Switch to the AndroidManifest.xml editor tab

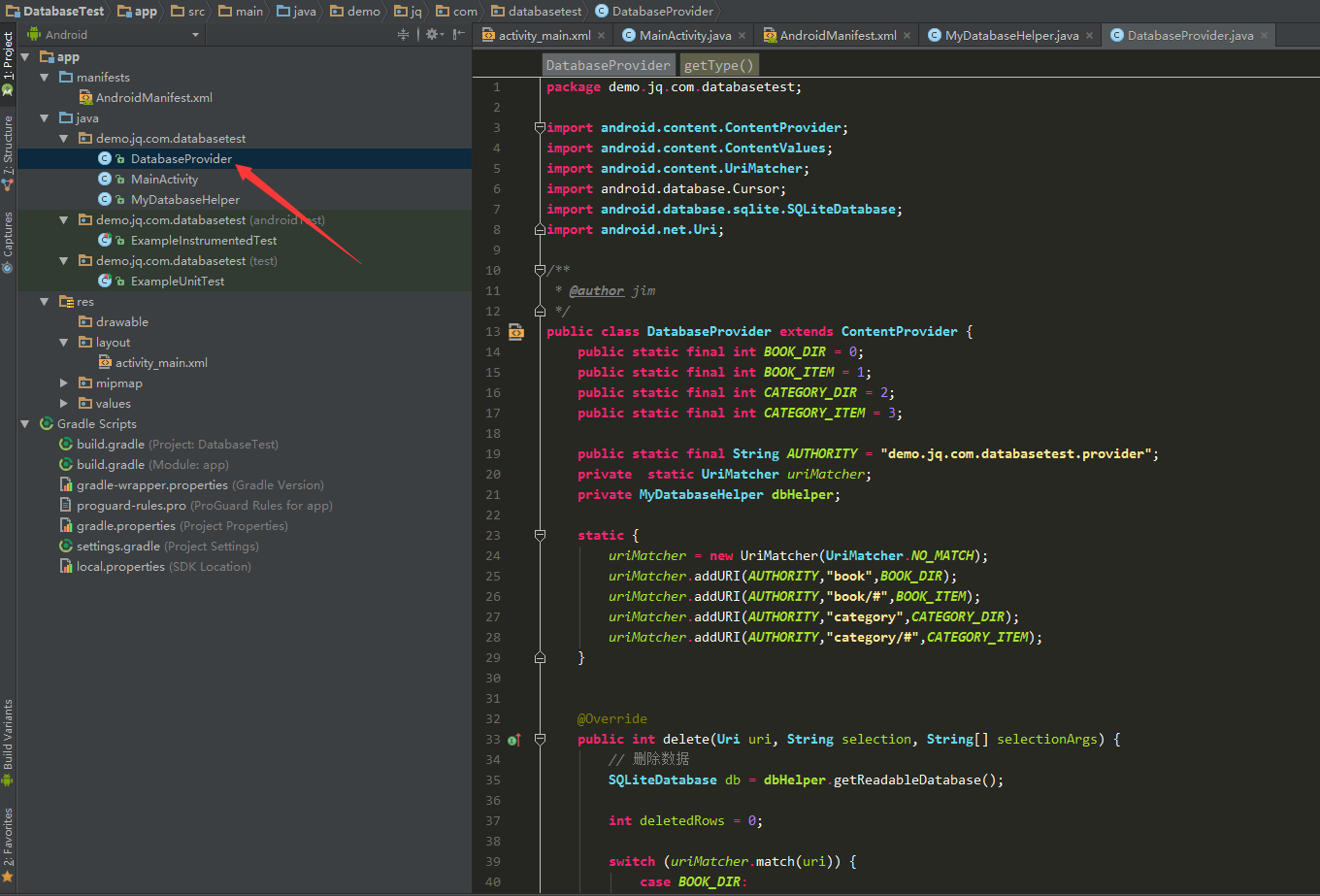(x=838, y=35)
